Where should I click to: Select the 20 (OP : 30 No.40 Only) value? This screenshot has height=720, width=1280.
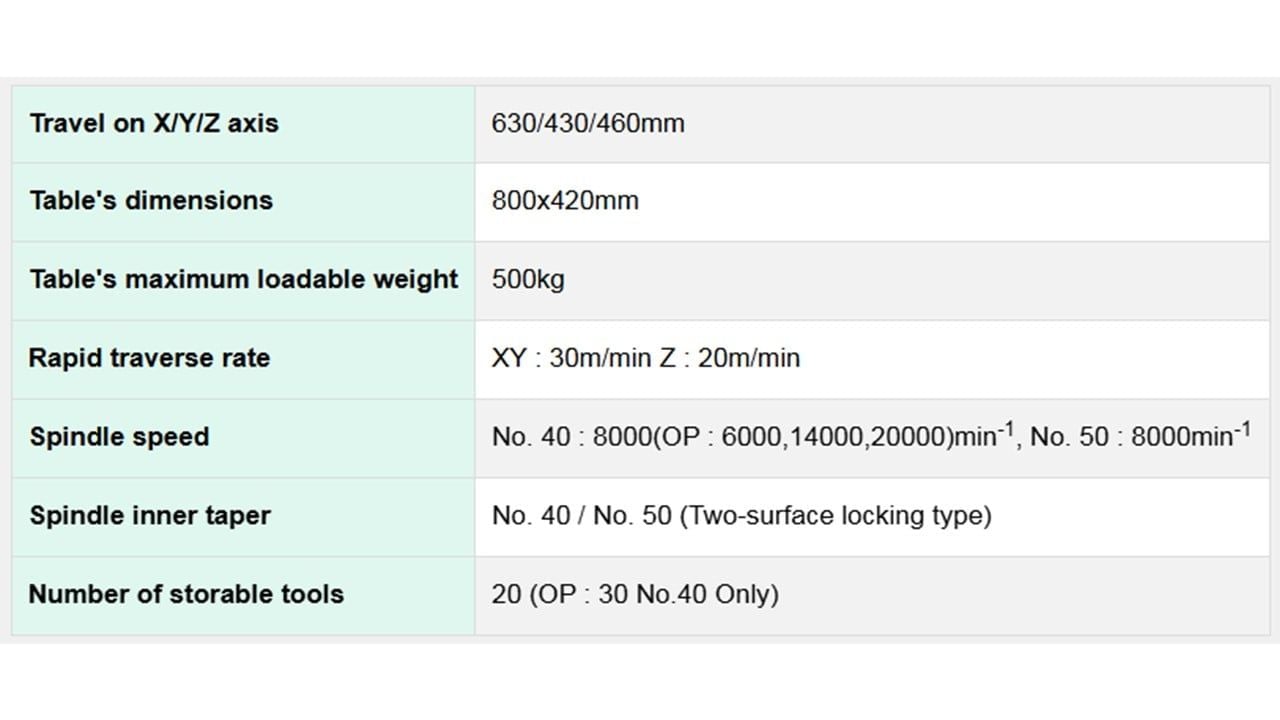[x=635, y=594]
